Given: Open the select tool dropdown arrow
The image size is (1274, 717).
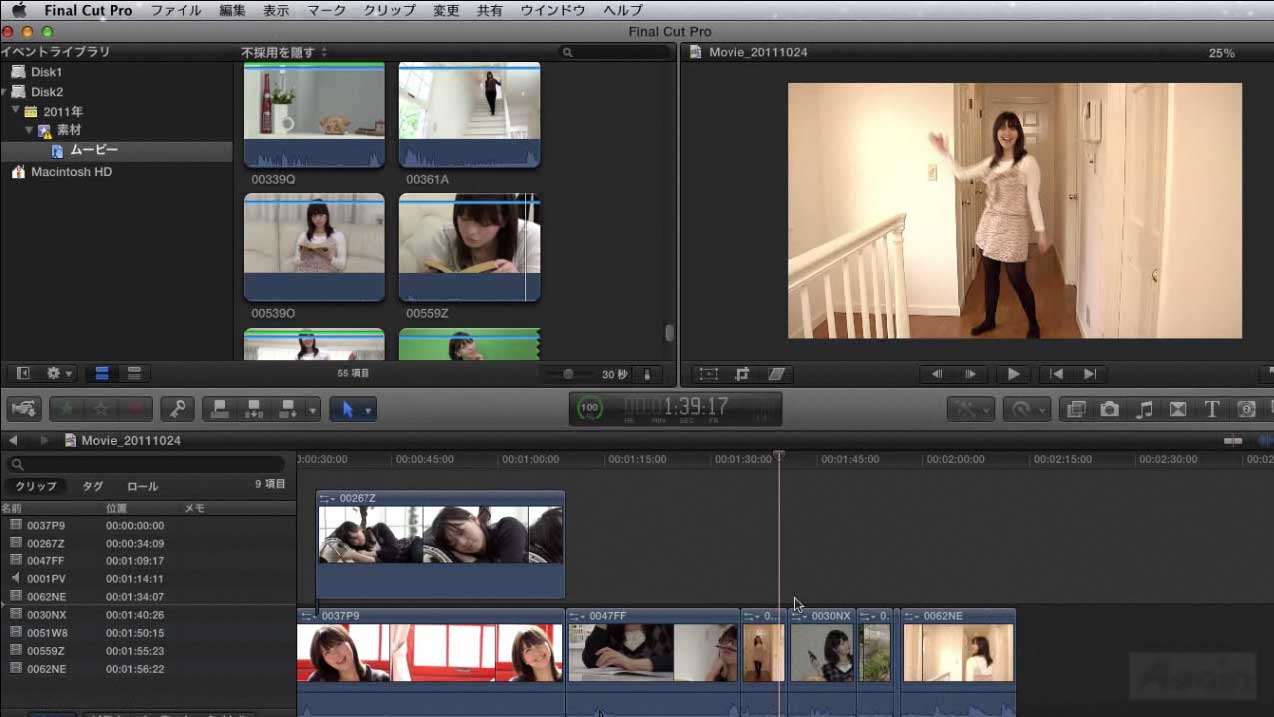Looking at the screenshot, I should [x=368, y=410].
